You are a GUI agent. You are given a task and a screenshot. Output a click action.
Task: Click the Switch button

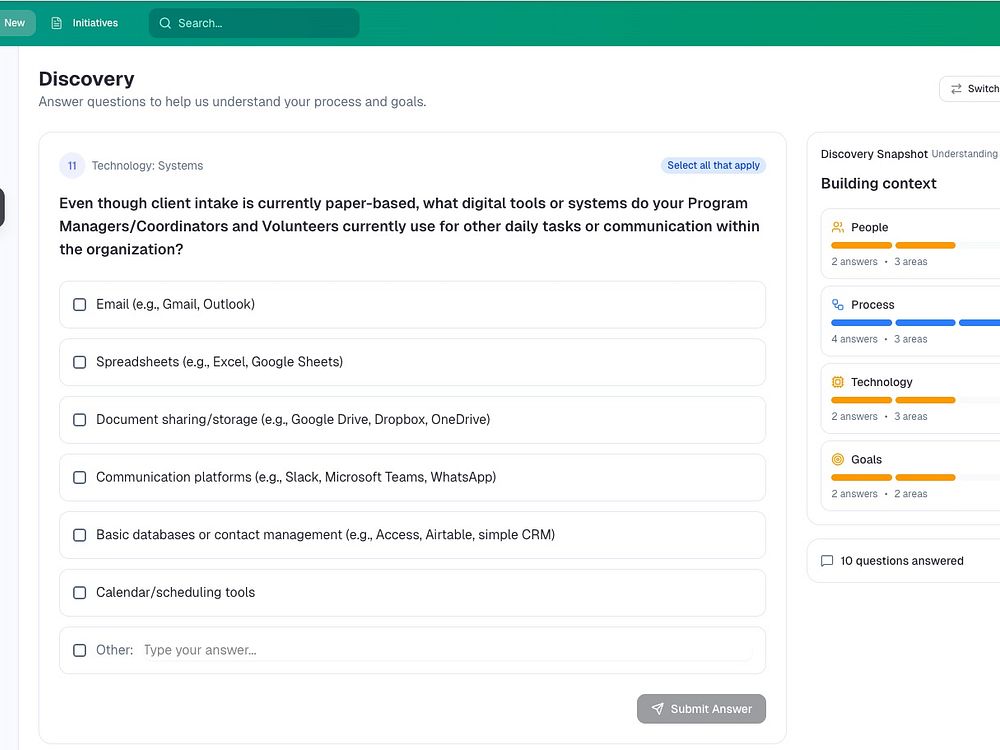[x=972, y=89]
